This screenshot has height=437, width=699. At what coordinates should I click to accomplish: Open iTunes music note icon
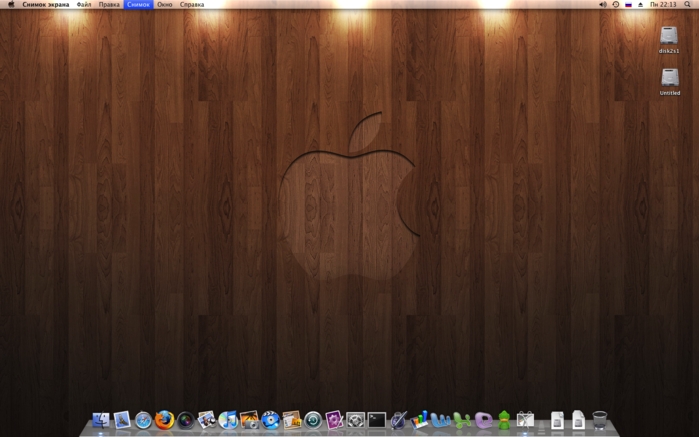(228, 420)
